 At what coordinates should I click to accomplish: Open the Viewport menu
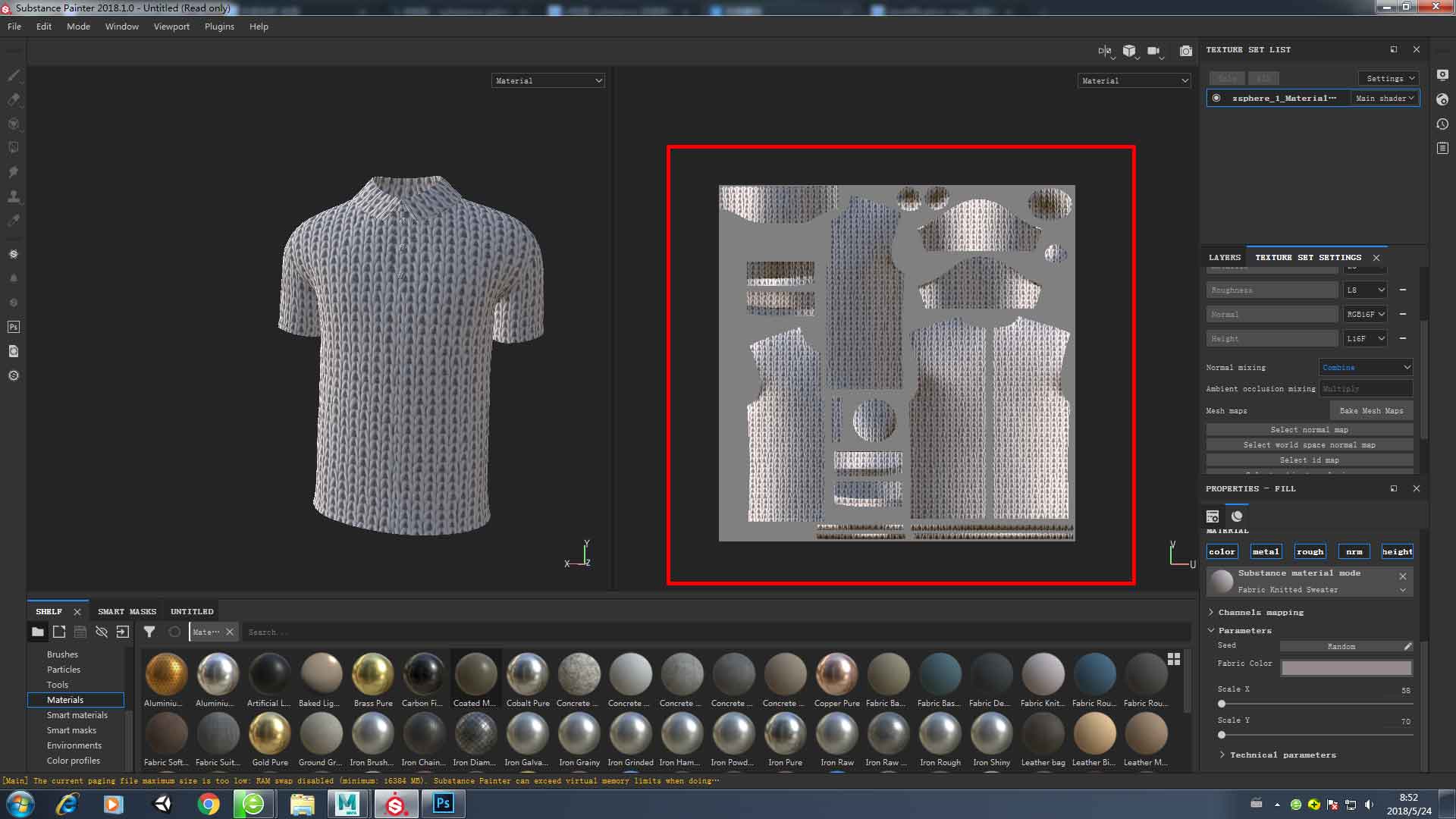pos(171,27)
